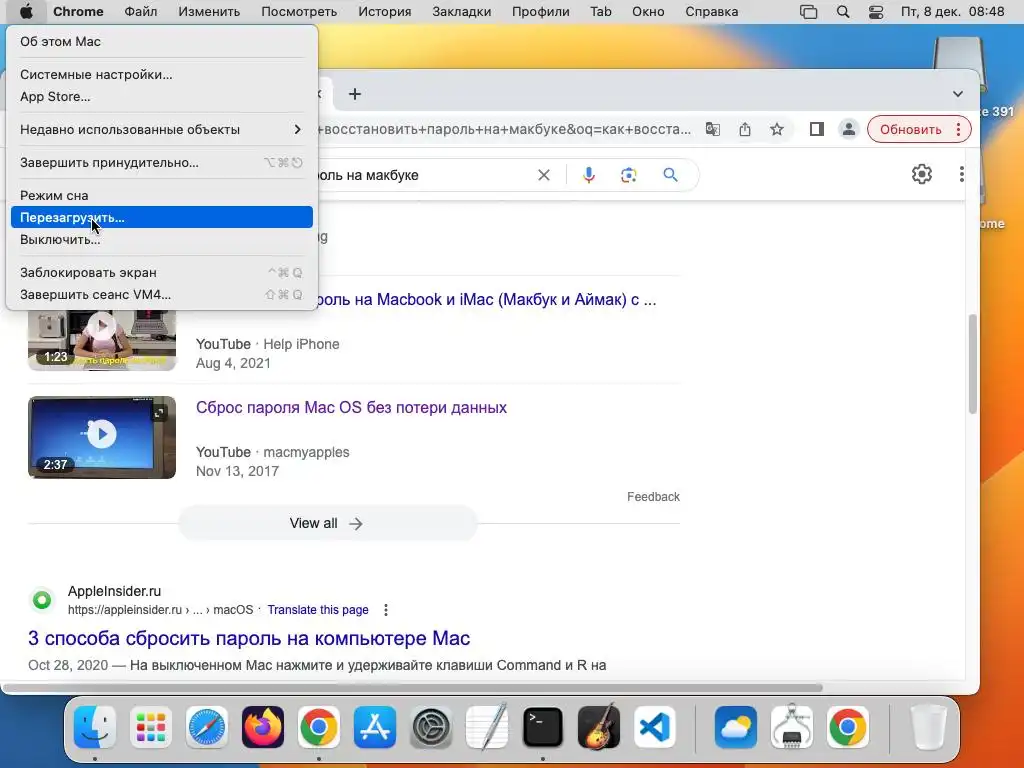Click the Feedback link

click(653, 497)
